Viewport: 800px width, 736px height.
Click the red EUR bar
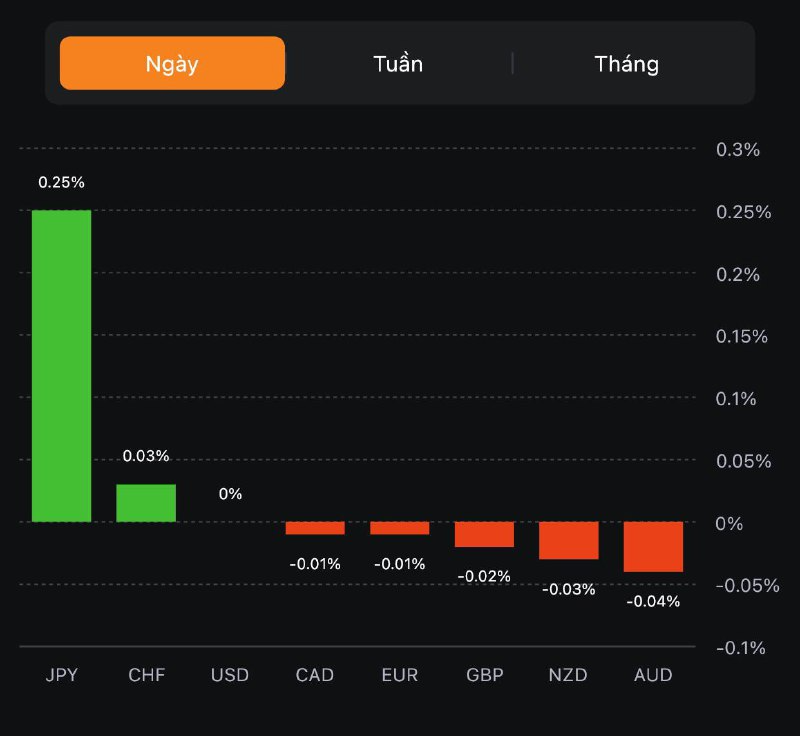tap(400, 528)
